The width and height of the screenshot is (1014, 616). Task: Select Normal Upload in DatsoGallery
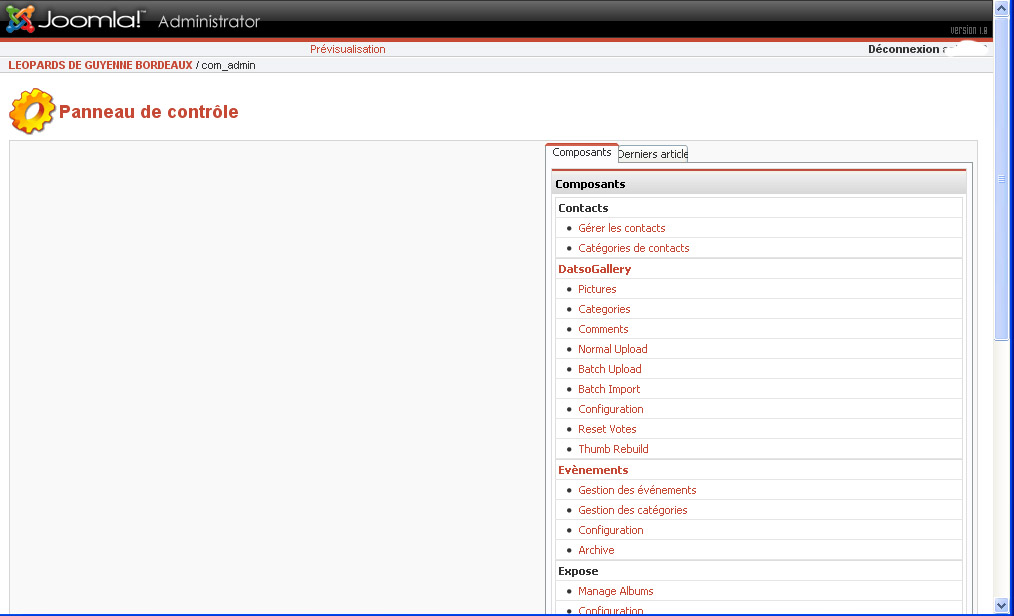pos(612,349)
